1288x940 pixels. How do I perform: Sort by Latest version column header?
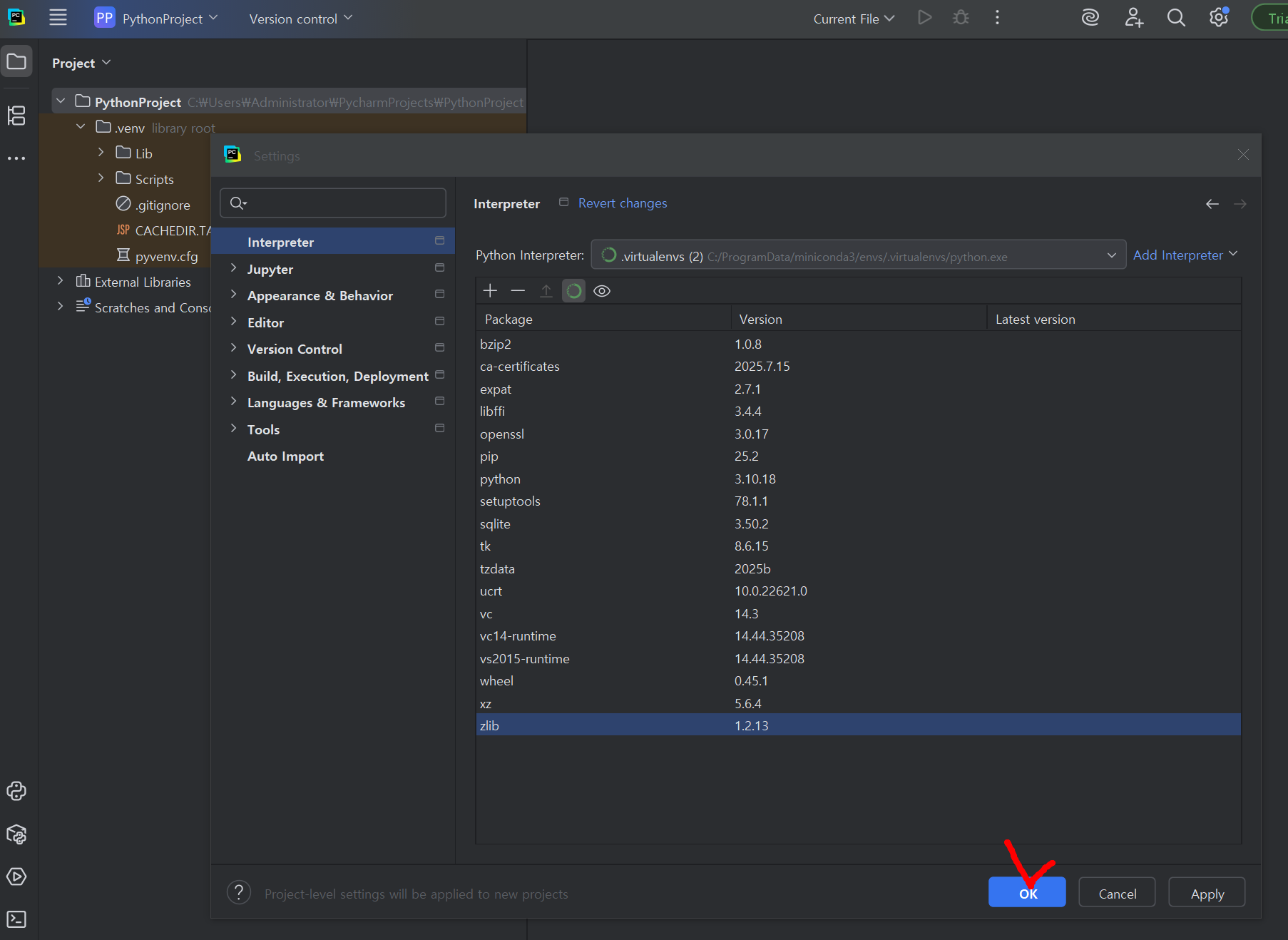[x=1114, y=320]
